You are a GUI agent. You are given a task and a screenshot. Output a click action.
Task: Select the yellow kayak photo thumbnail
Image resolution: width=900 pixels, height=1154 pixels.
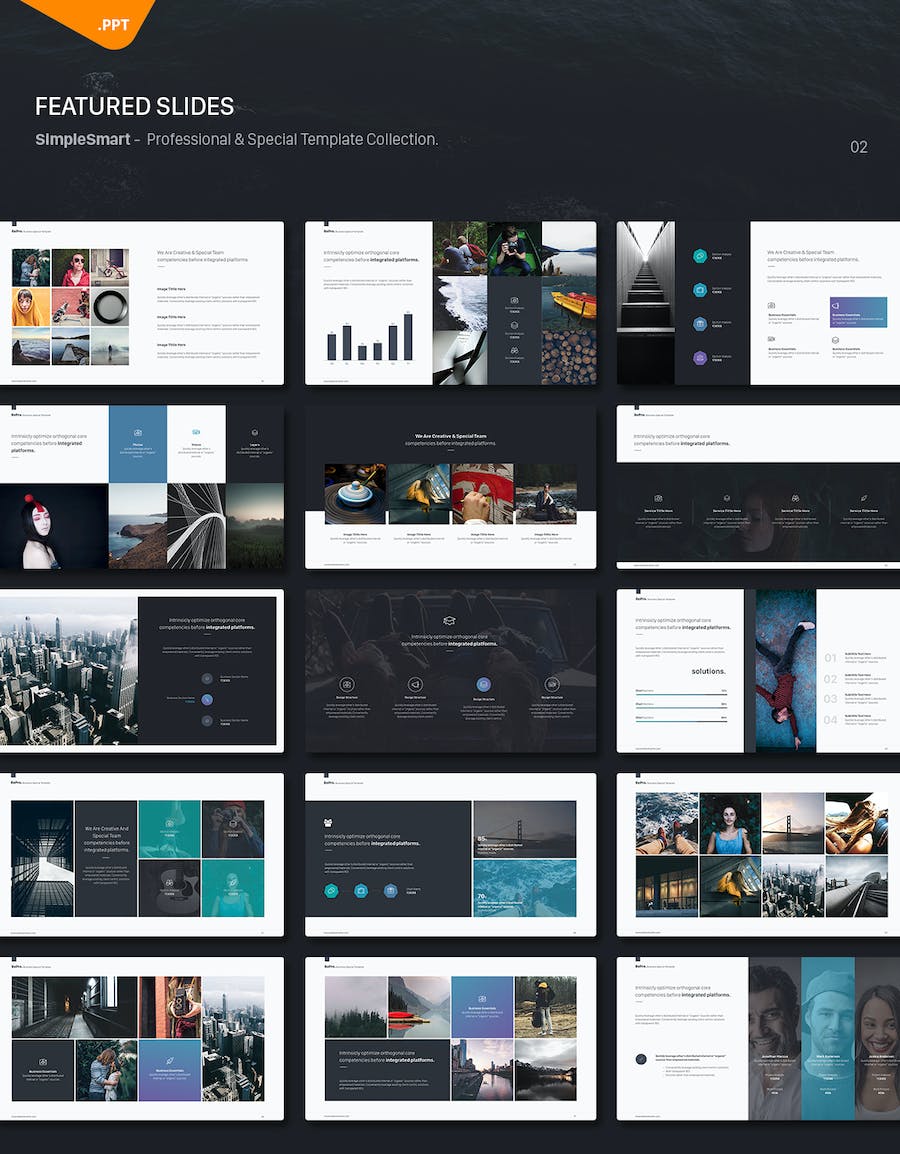pyautogui.click(x=569, y=304)
